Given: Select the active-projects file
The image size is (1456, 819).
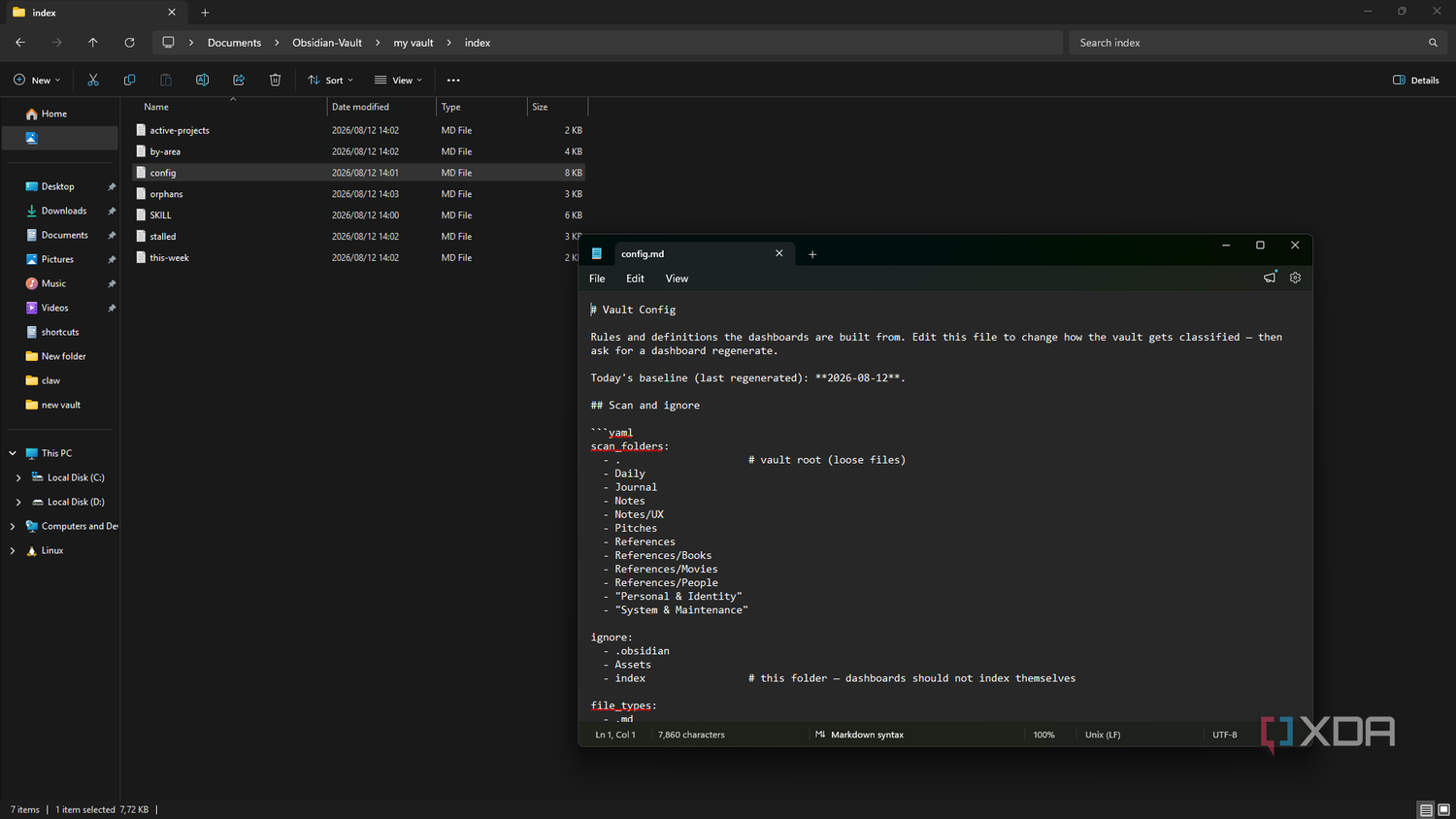Looking at the screenshot, I should pyautogui.click(x=359, y=130).
